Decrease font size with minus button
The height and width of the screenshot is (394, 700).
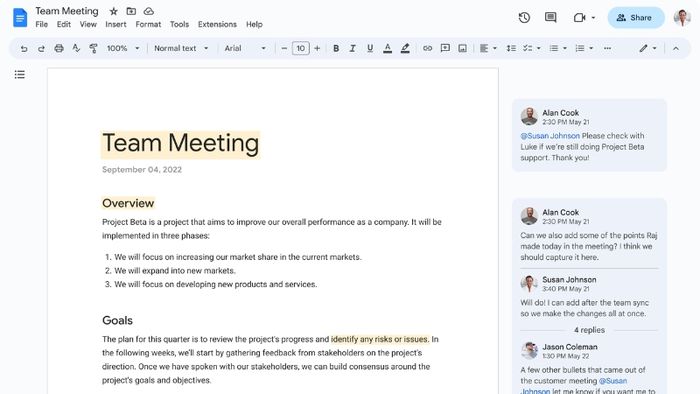[x=284, y=48]
